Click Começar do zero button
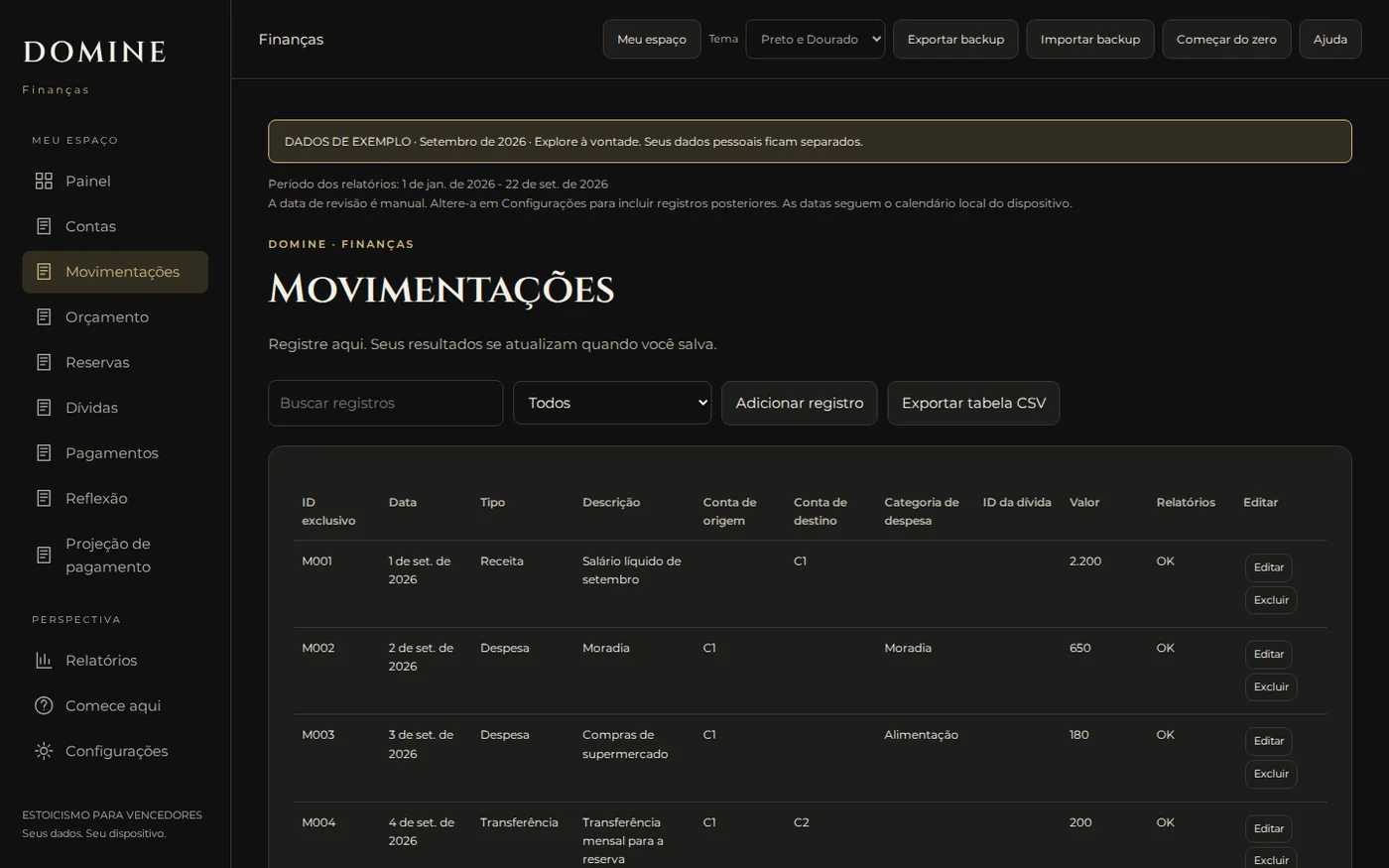Viewport: 1389px width, 868px height. pos(1226,40)
